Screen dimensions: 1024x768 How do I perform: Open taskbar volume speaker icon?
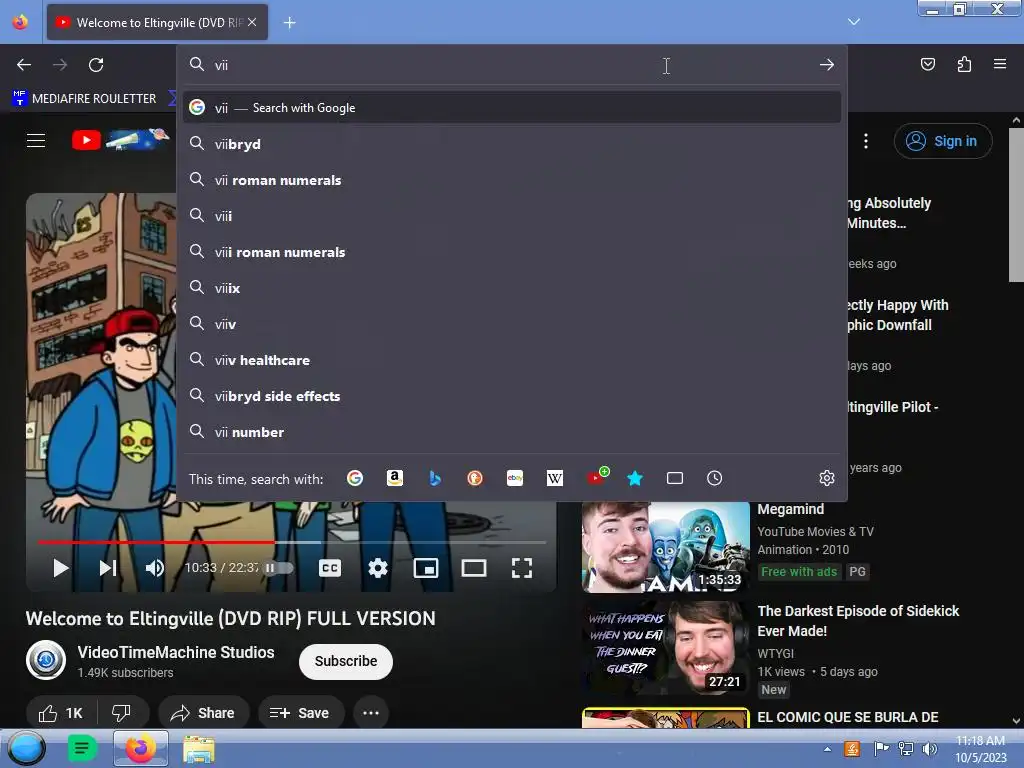pos(930,749)
